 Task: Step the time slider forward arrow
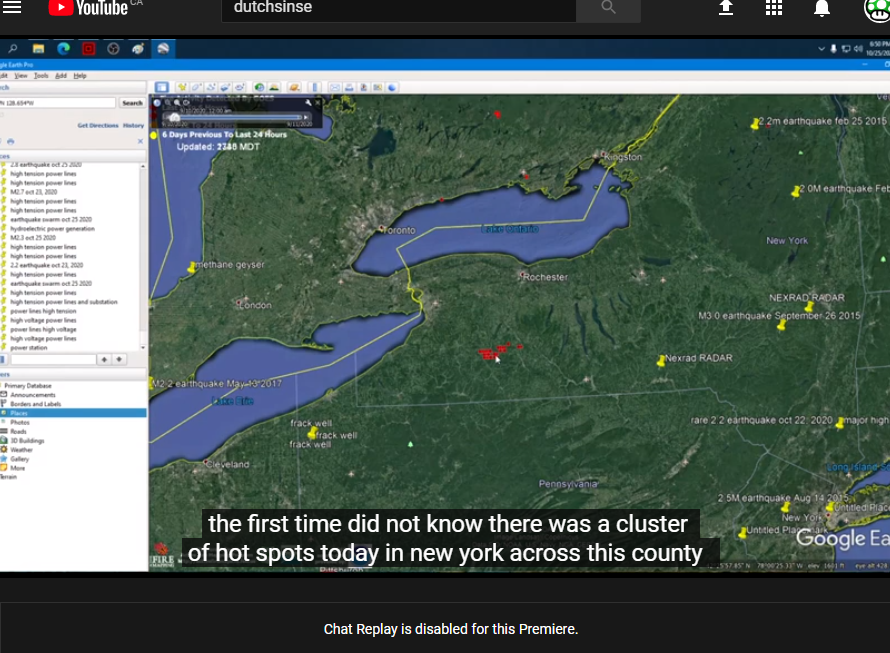pyautogui.click(x=306, y=118)
